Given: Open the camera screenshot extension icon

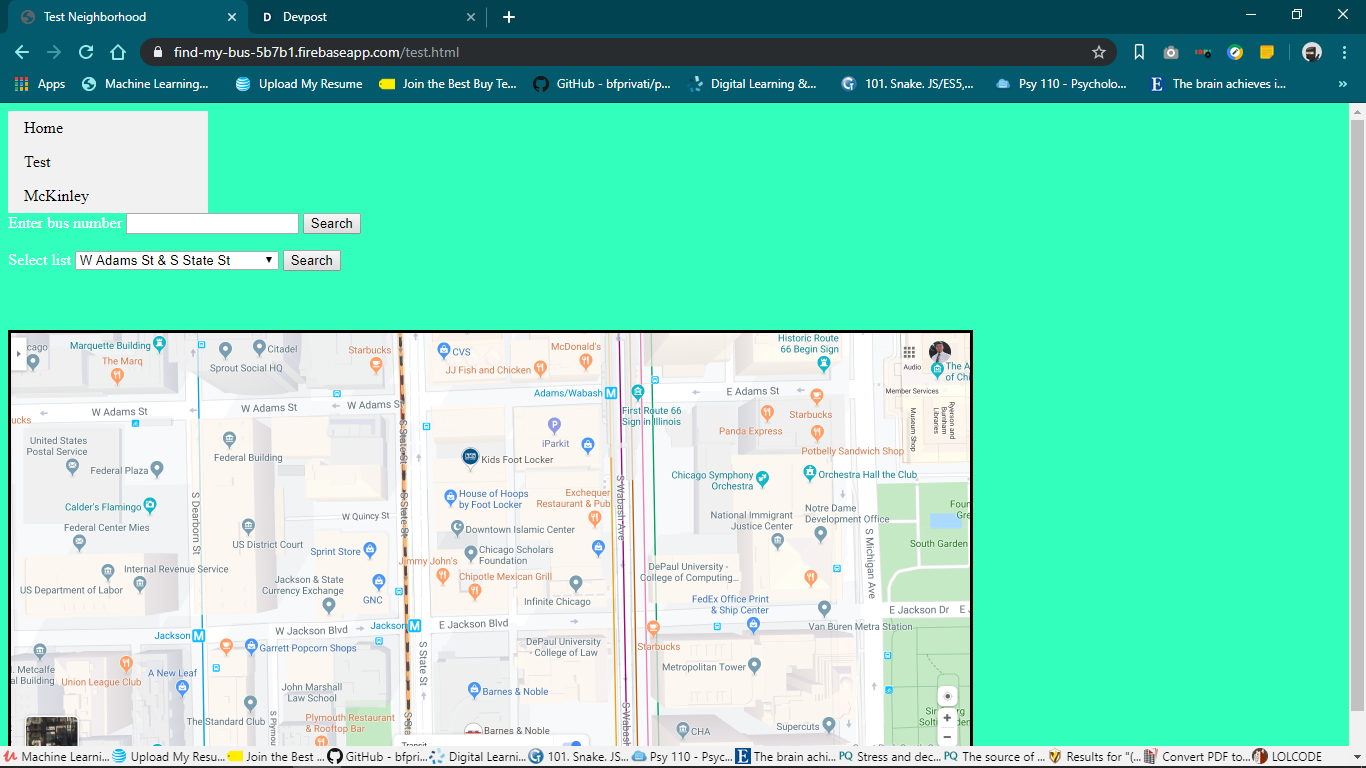Looking at the screenshot, I should pyautogui.click(x=1171, y=52).
